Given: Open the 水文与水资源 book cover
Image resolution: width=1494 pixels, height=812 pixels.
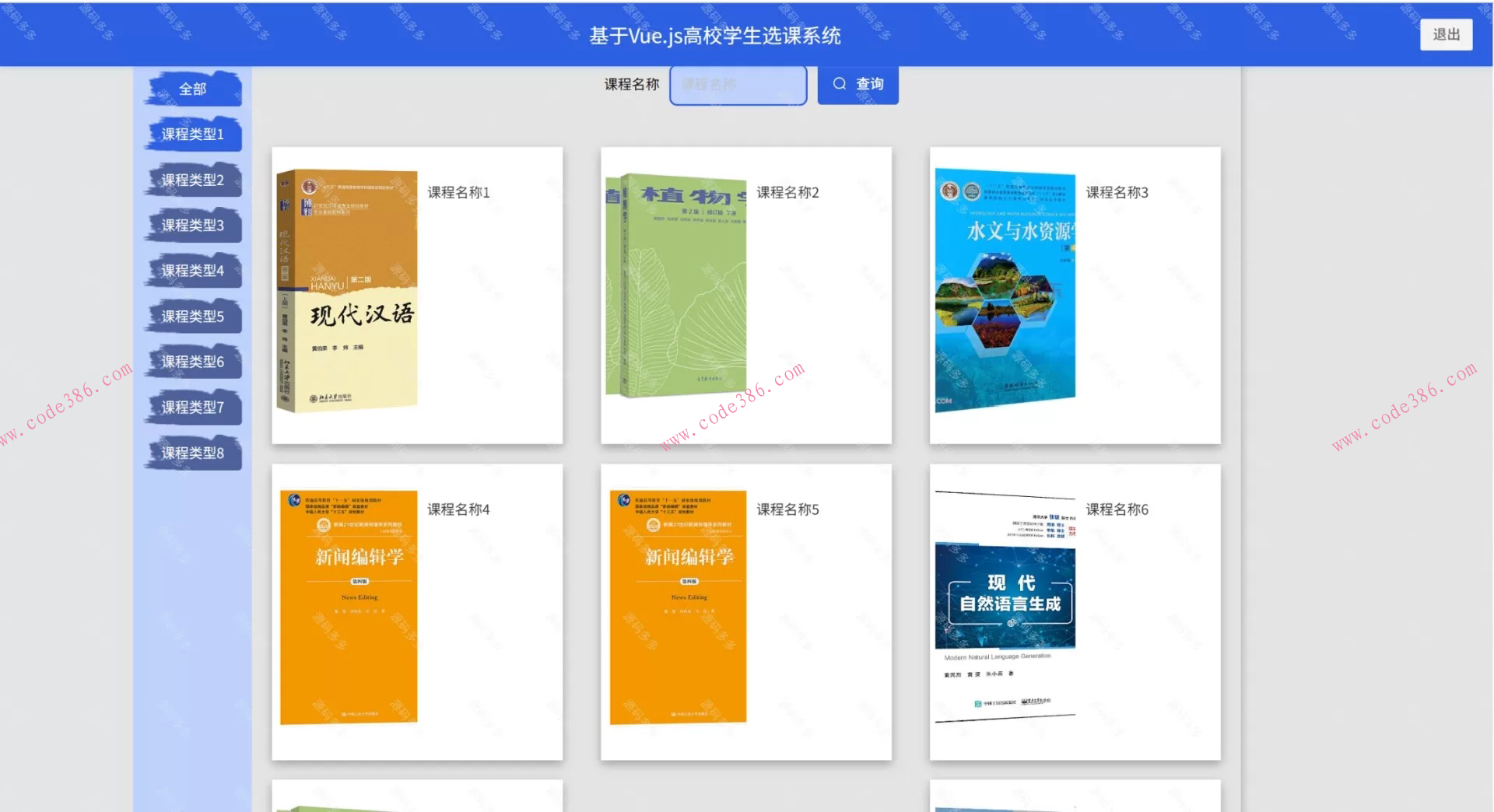Looking at the screenshot, I should [x=1005, y=290].
